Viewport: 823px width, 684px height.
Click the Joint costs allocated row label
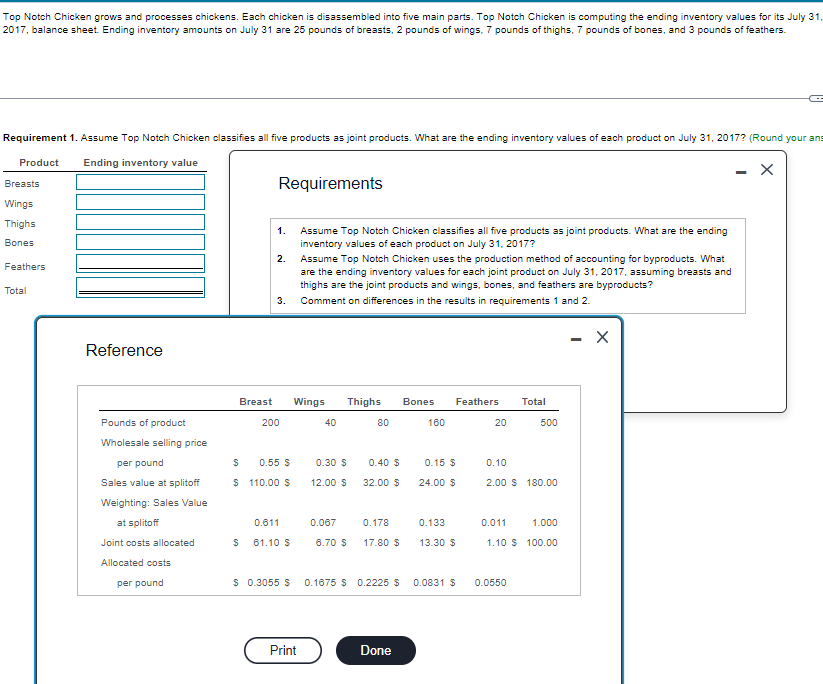(147, 542)
